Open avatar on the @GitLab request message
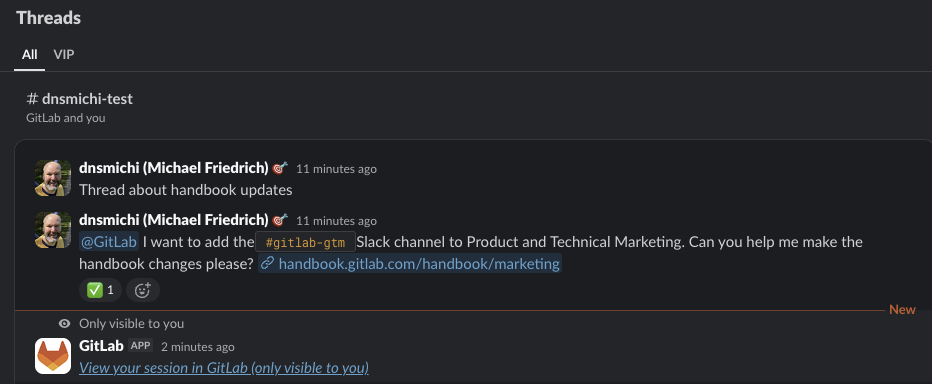 [53, 229]
